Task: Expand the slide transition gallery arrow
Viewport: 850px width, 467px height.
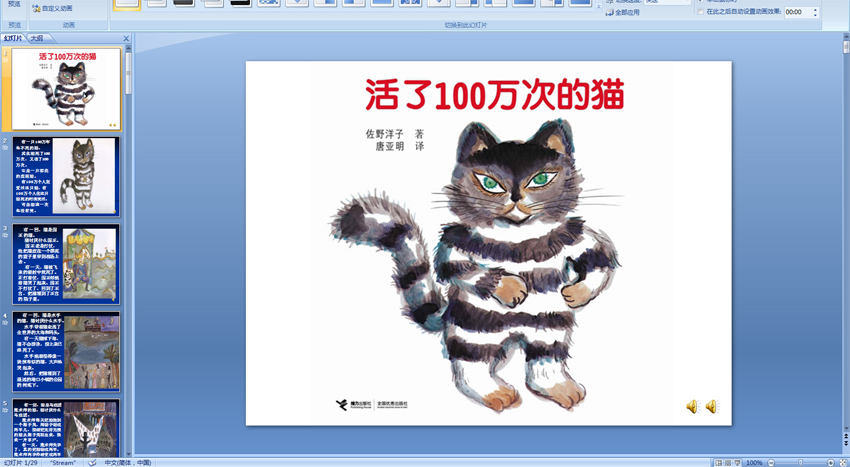Action: click(x=598, y=7)
